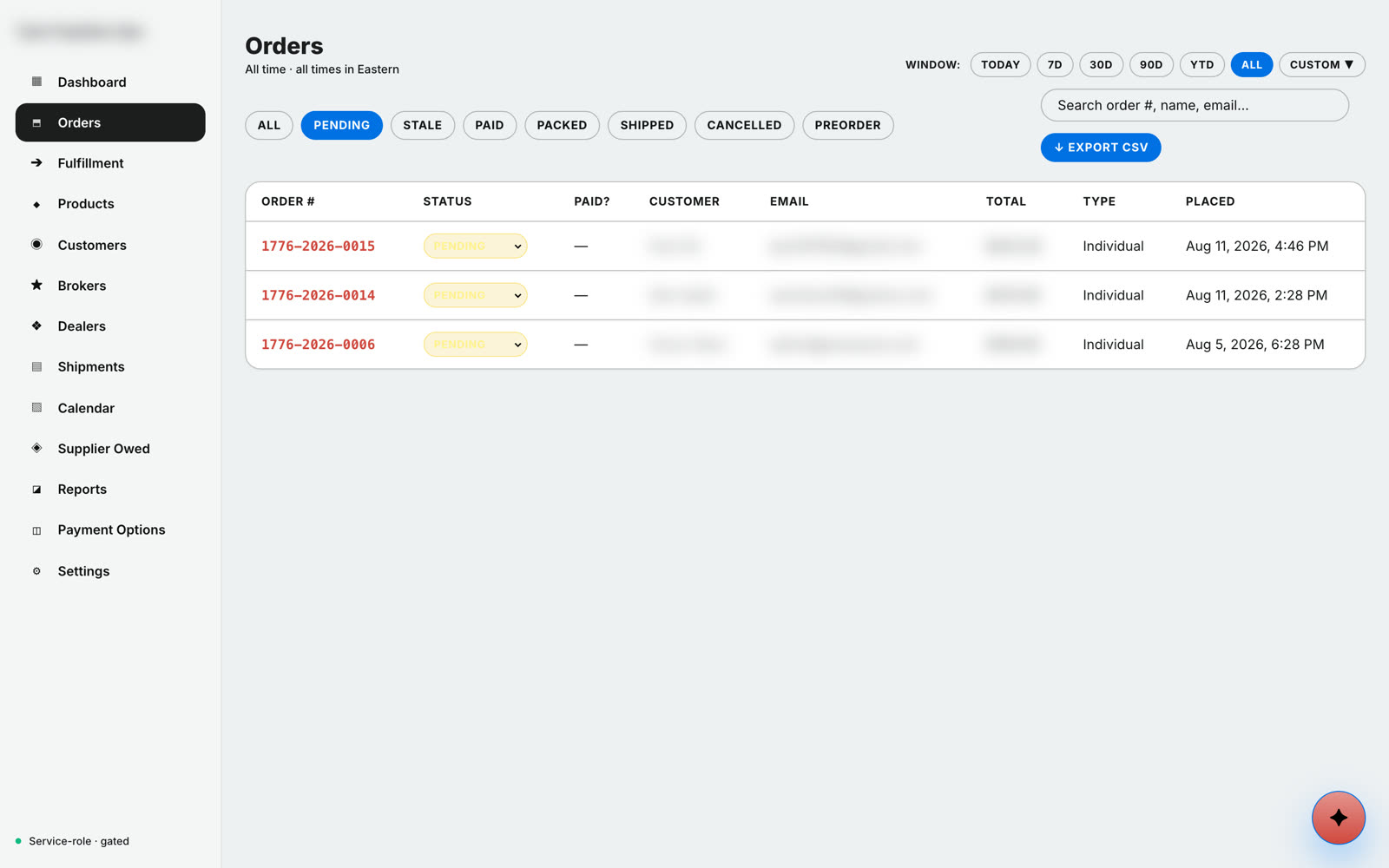Screen dimensions: 1389x868
Task: Open Reports label in sidebar
Action: tap(82, 490)
